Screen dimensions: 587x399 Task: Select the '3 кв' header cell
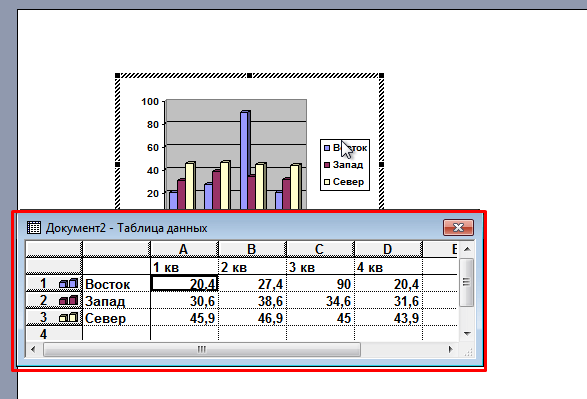click(320, 267)
